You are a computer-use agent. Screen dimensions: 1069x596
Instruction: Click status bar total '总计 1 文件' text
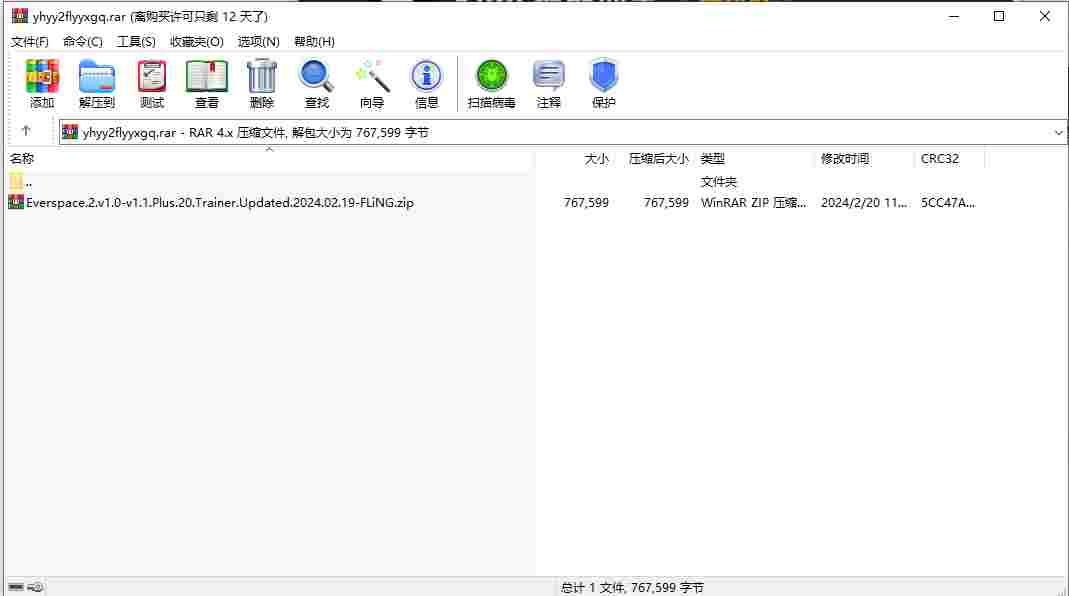point(632,587)
